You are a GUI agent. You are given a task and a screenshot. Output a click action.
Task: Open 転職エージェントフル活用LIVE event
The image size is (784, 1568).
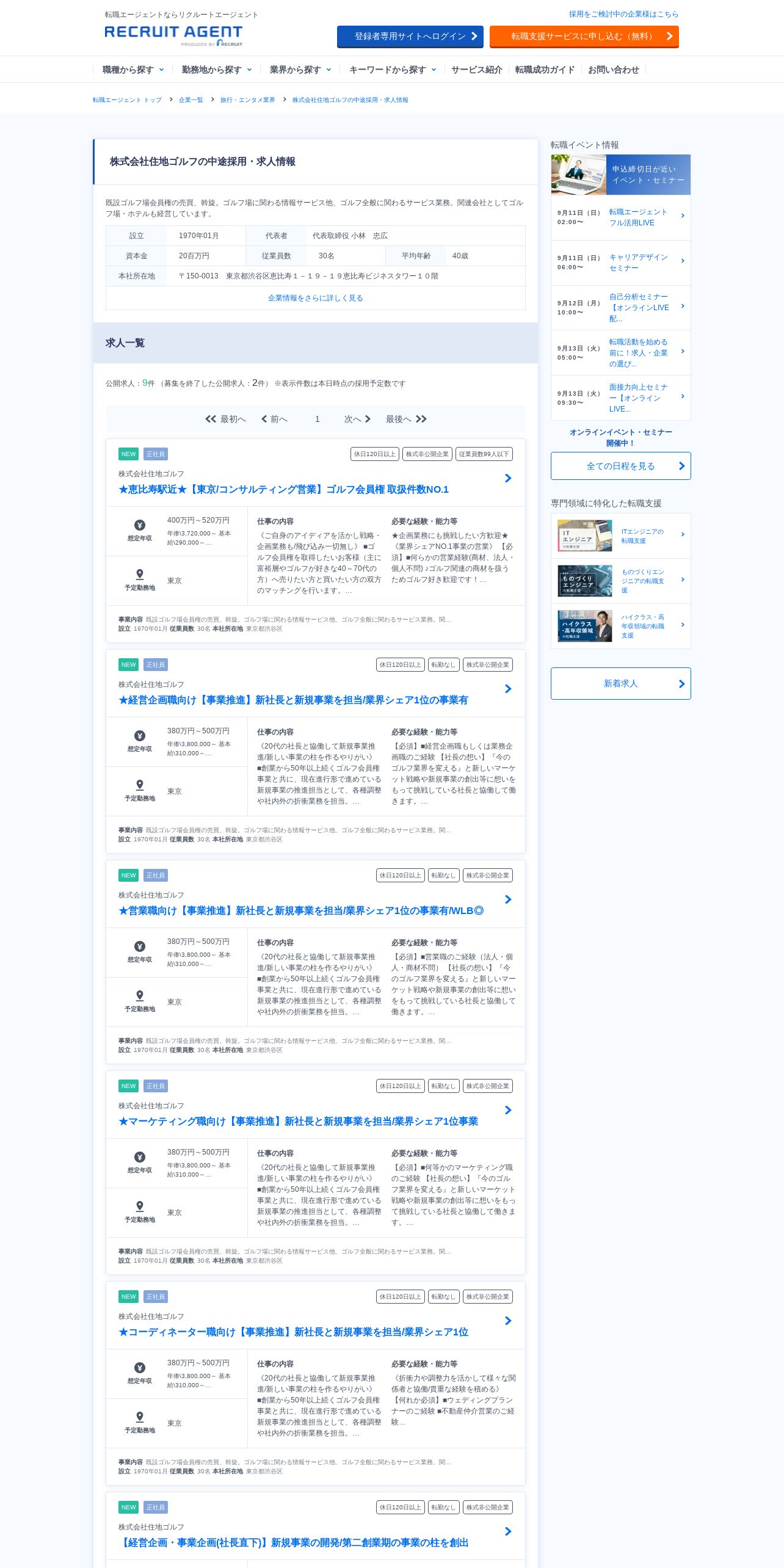click(x=638, y=217)
